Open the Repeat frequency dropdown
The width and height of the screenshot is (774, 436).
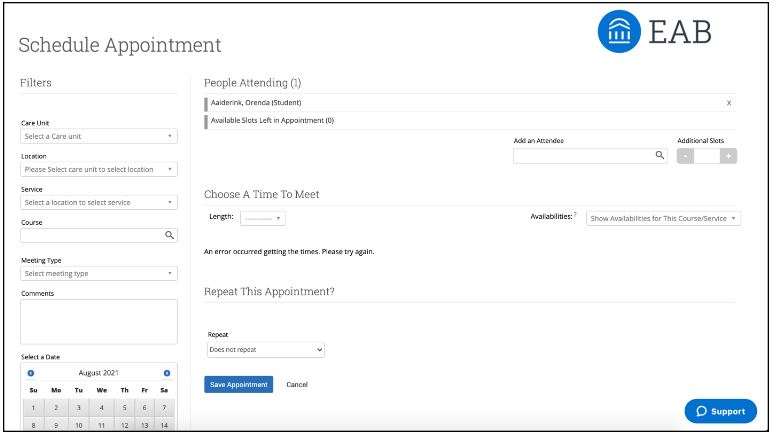(265, 350)
